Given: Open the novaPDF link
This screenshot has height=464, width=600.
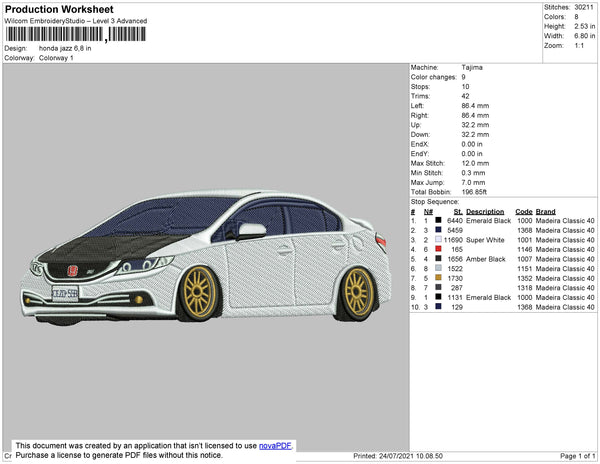Looking at the screenshot, I should tap(277, 445).
